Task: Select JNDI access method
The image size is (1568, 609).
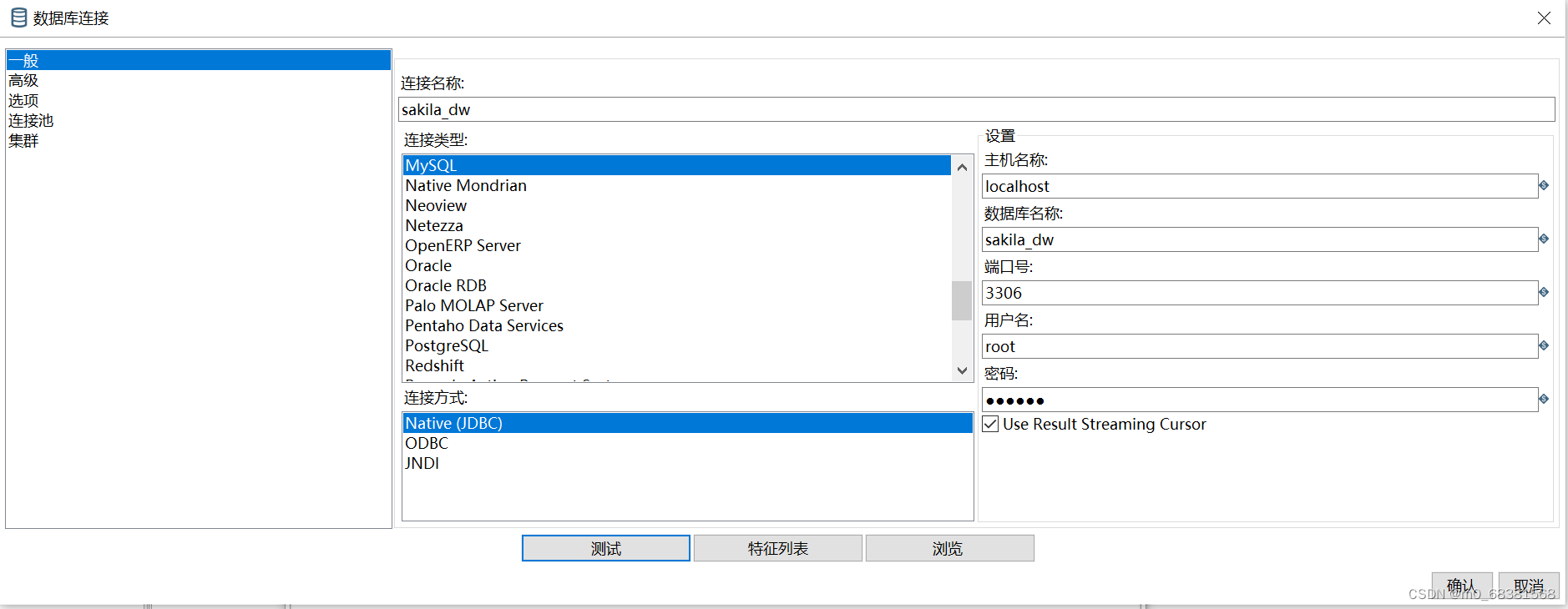Action: coord(688,463)
